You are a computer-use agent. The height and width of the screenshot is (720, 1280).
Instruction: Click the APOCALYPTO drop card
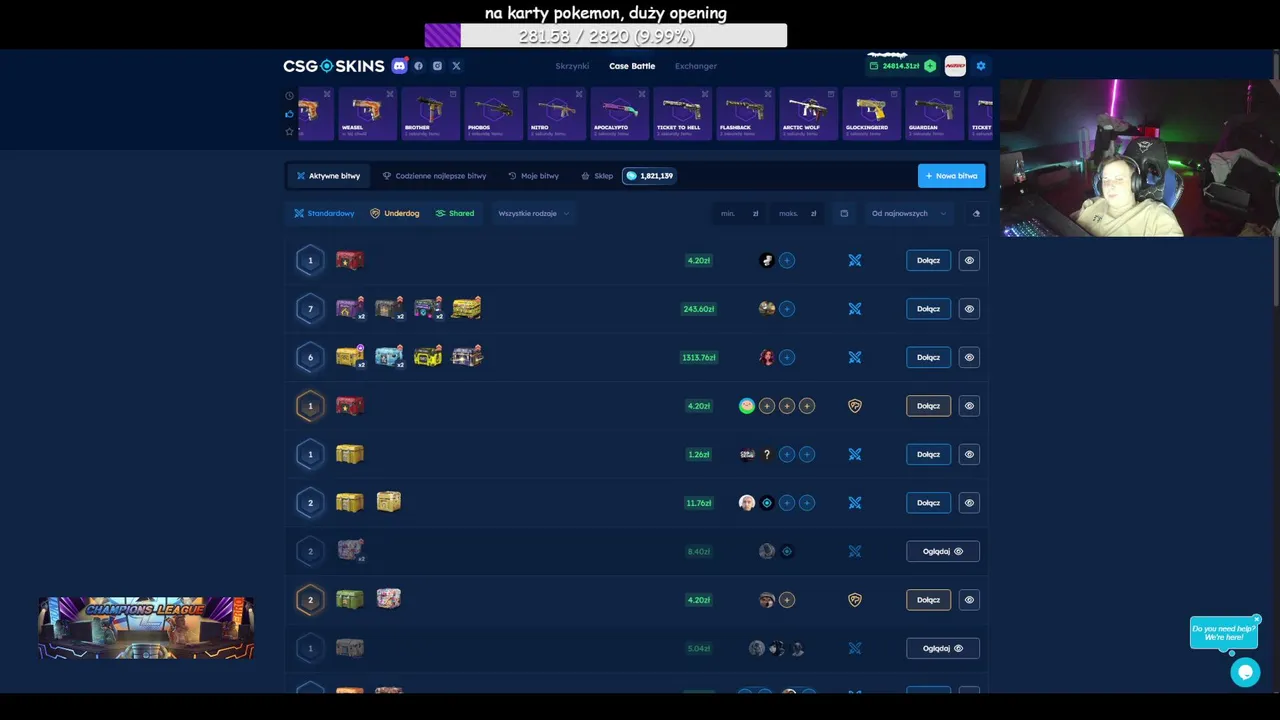point(620,113)
